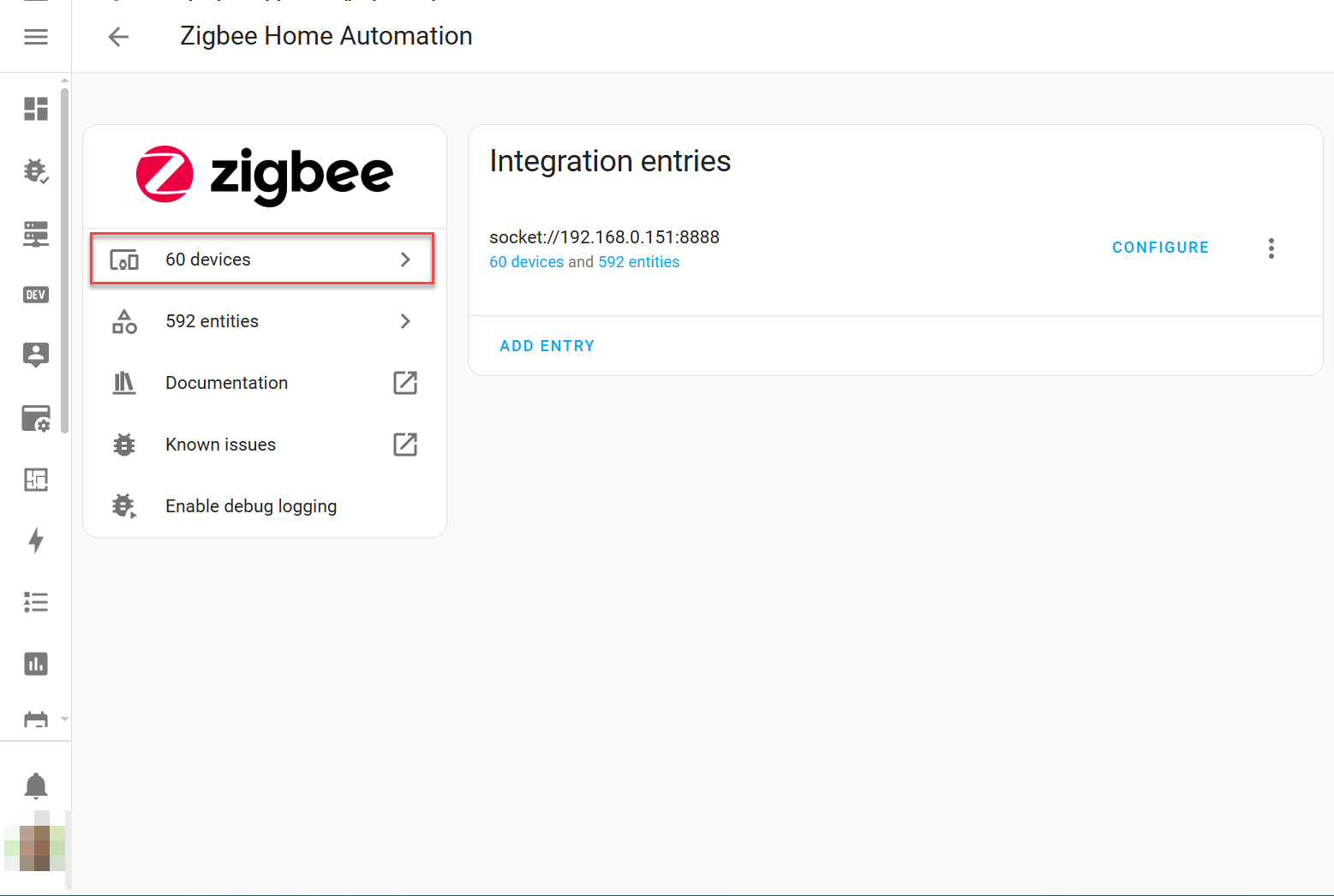Click the ADD ENTRY button
This screenshot has width=1334, height=896.
click(547, 346)
